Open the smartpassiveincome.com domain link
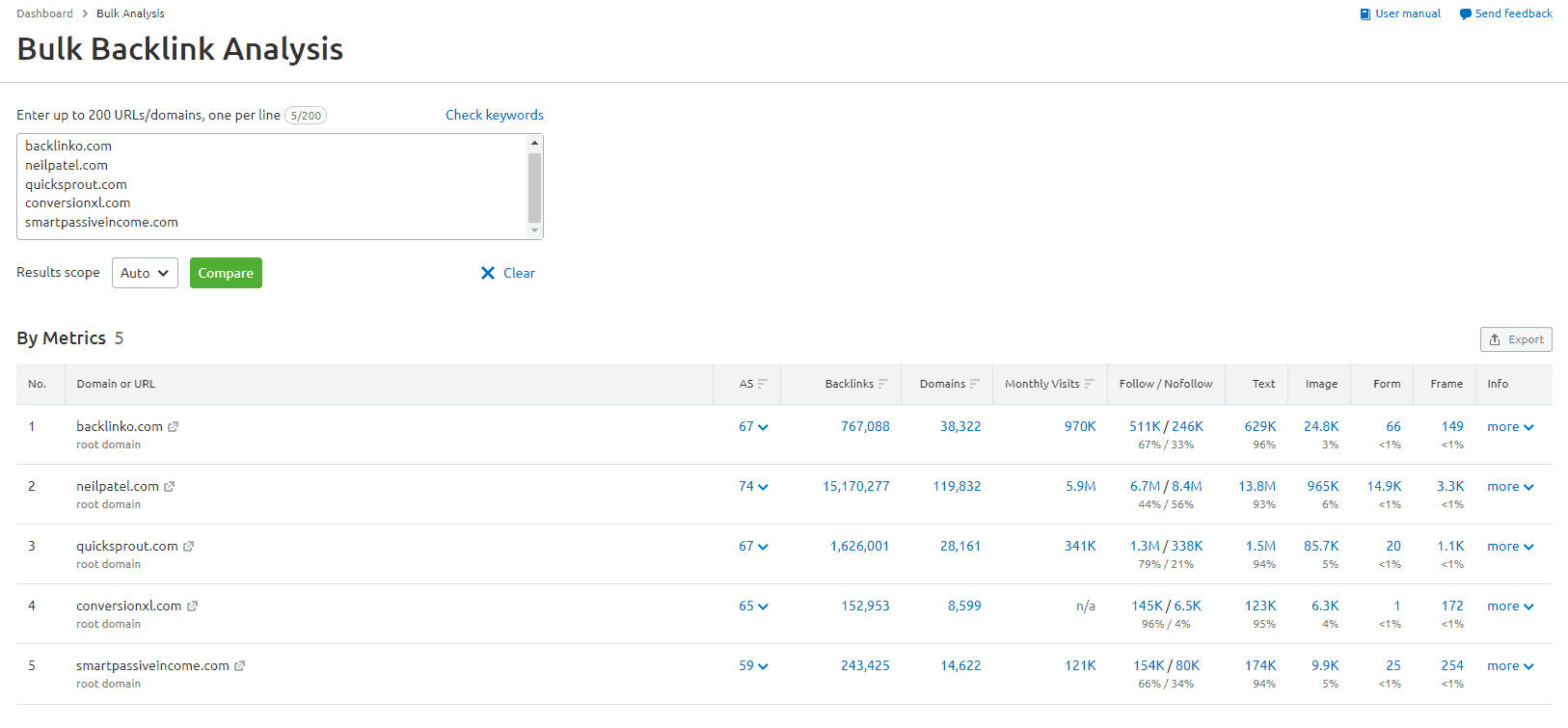1568x728 pixels. pos(152,665)
